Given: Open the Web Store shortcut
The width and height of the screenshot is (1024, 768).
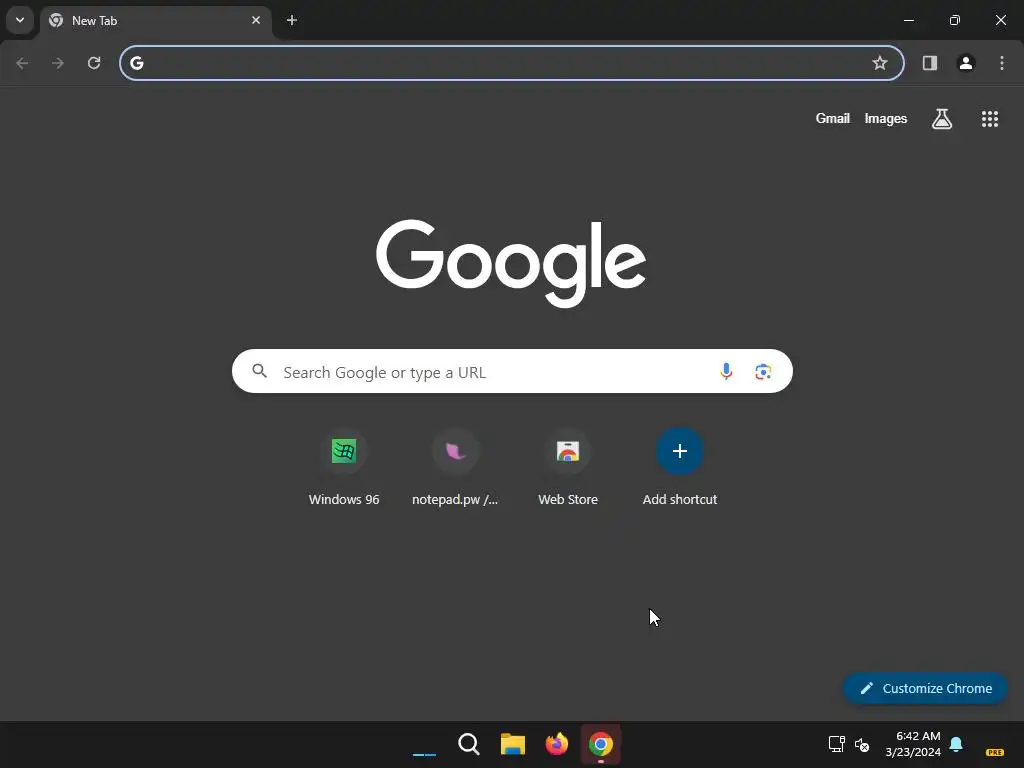Looking at the screenshot, I should click(568, 468).
